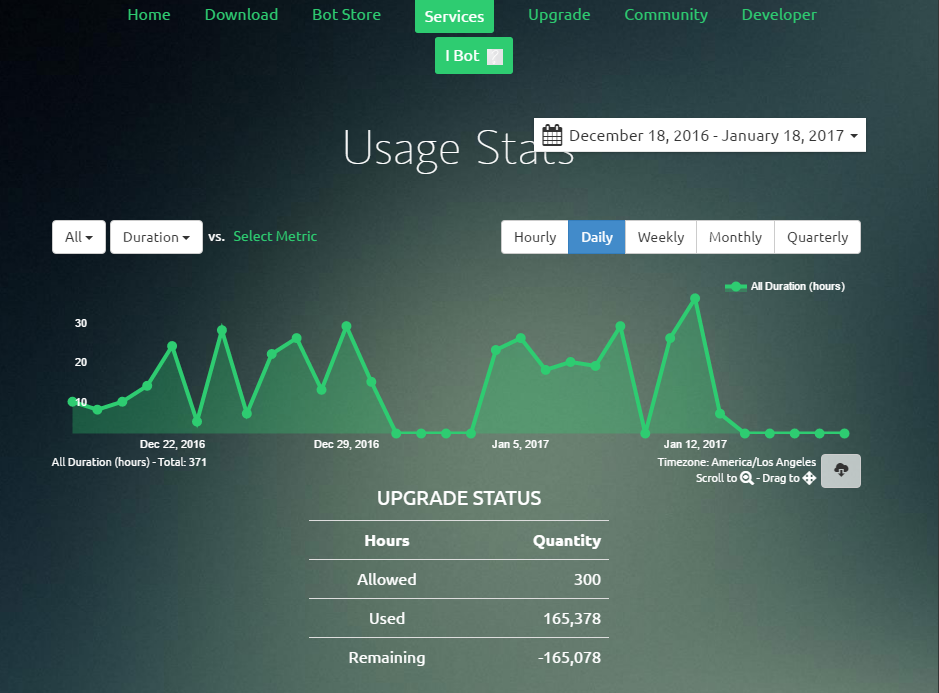
Task: Open the Community nav link
Action: pos(666,14)
